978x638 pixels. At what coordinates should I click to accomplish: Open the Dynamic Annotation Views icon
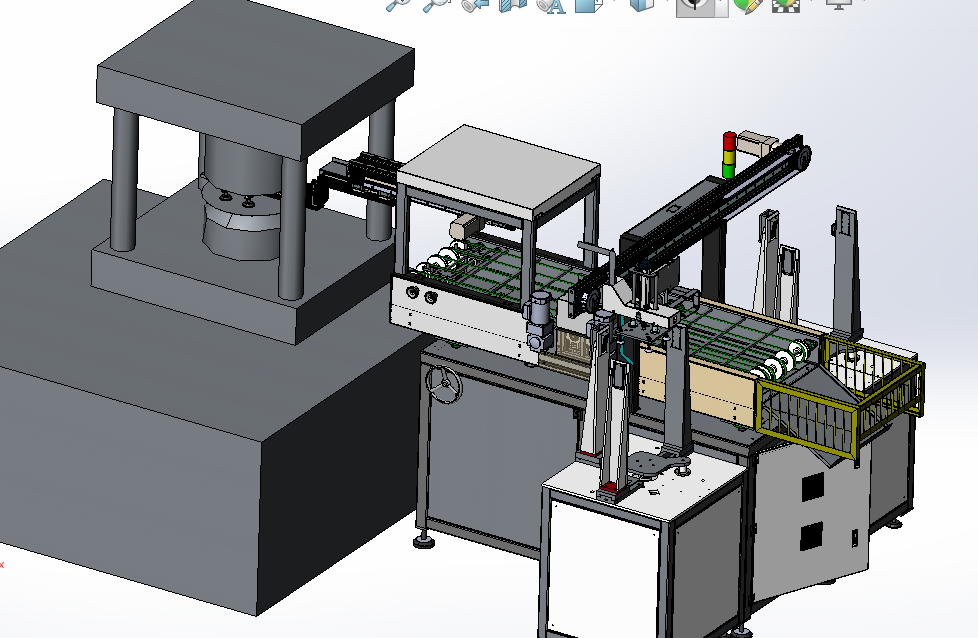(x=551, y=5)
